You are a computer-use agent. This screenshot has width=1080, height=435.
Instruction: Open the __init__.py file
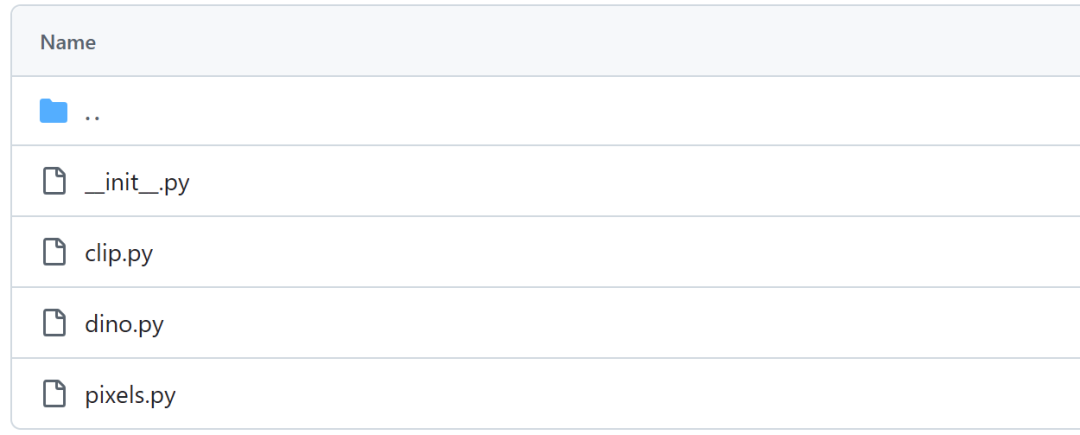pos(137,183)
